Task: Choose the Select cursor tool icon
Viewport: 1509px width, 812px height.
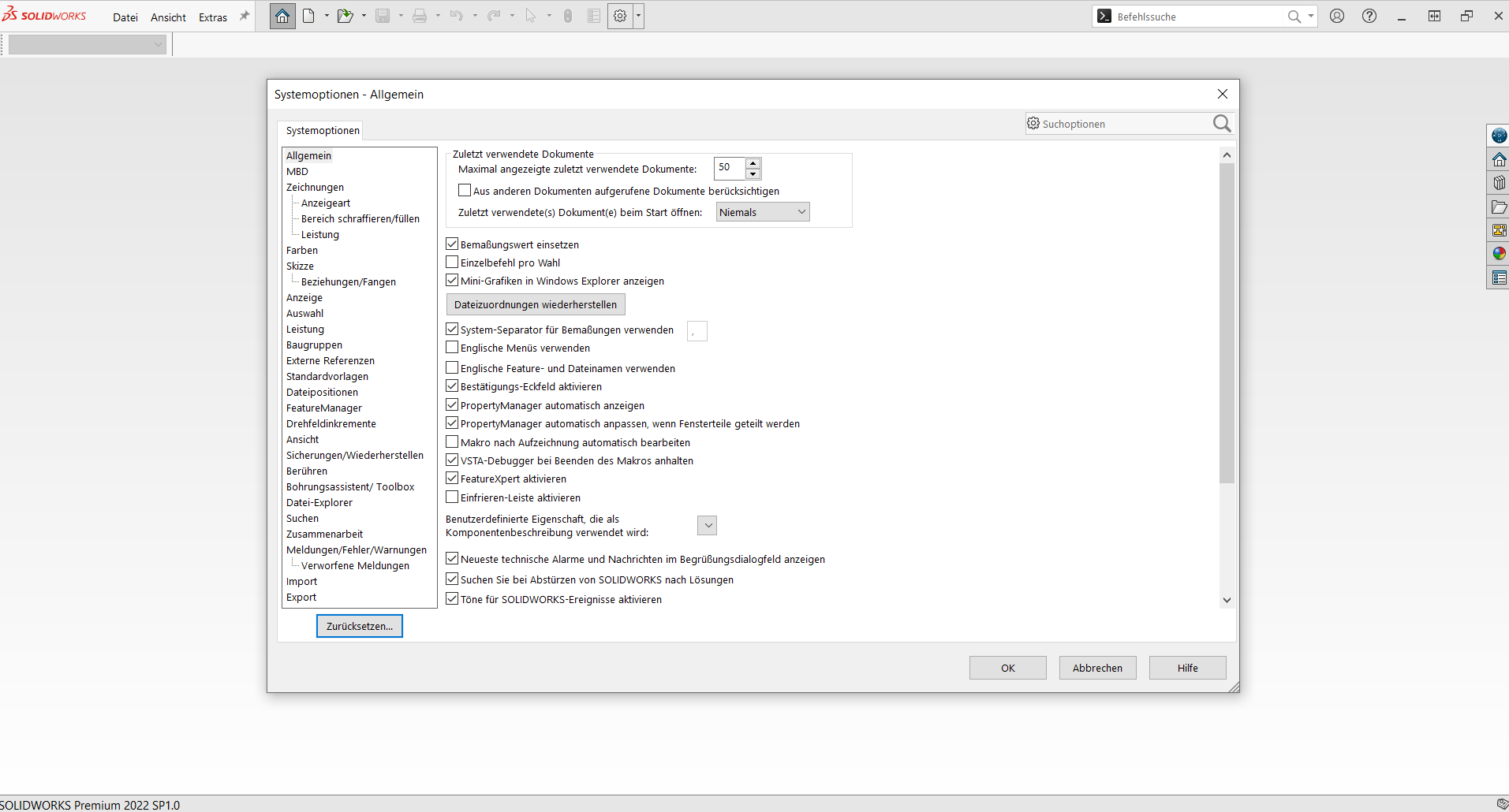Action: click(531, 16)
